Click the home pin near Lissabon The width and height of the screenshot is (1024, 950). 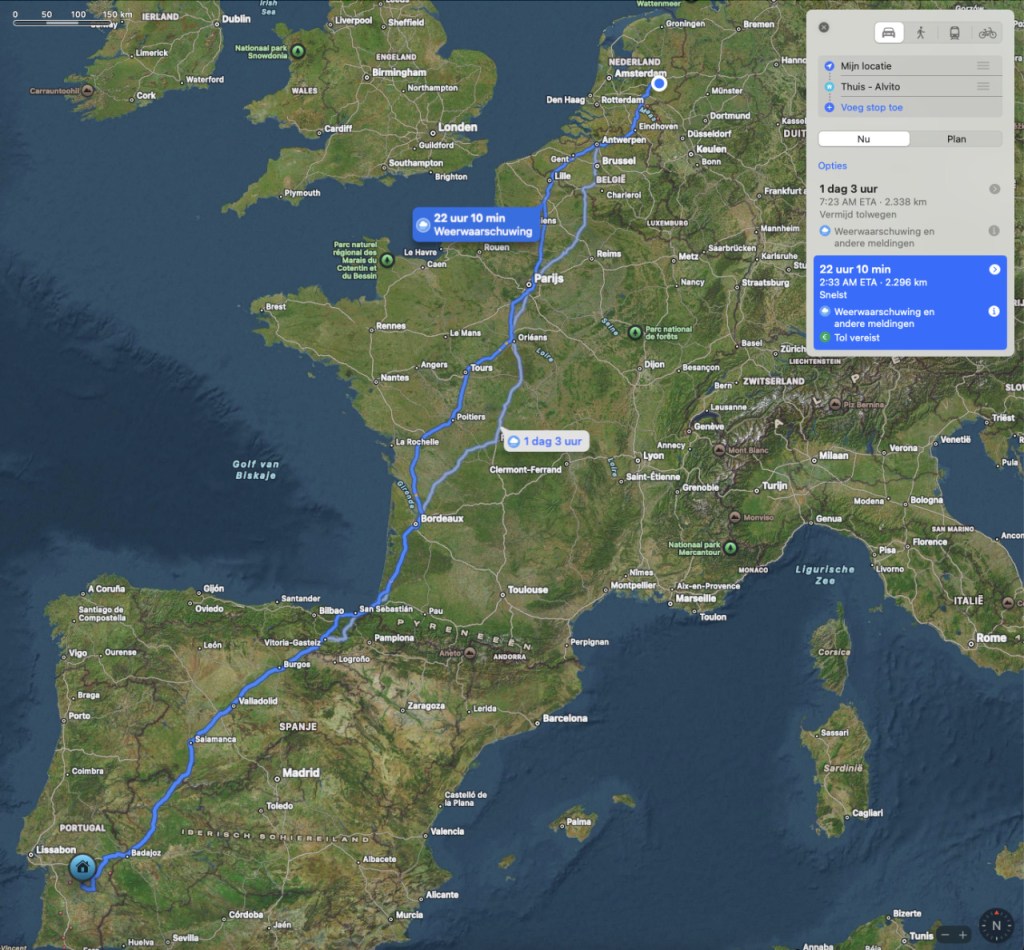82,867
